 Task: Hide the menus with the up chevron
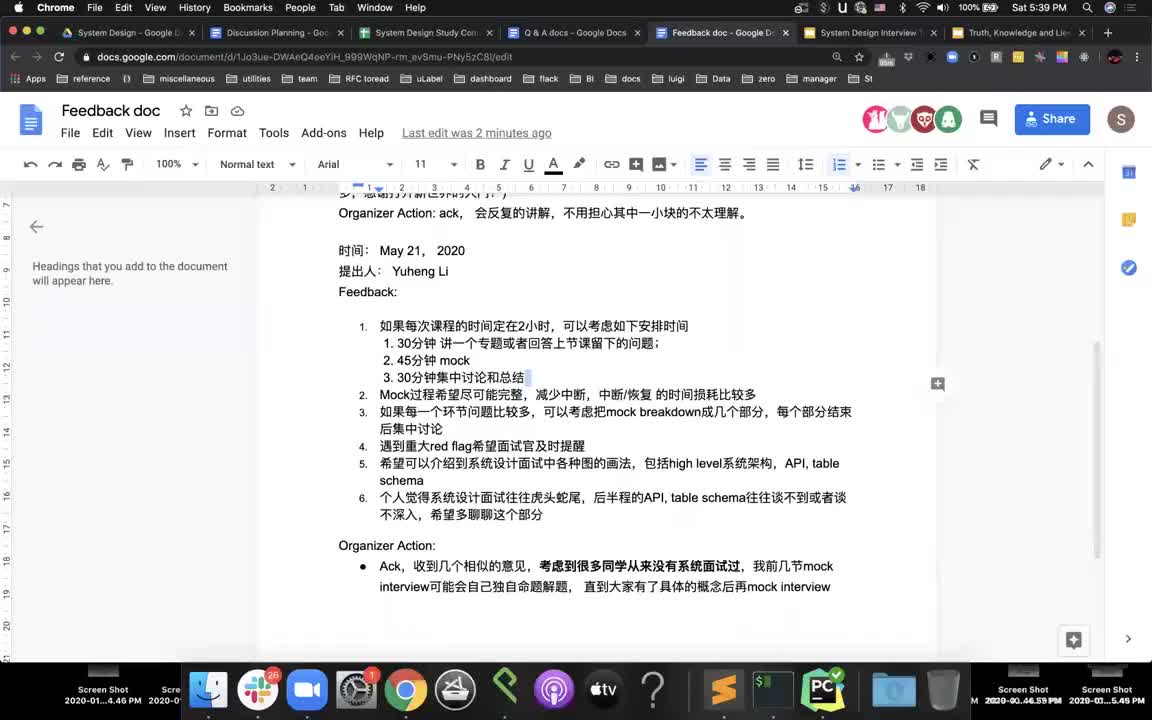coord(1088,164)
